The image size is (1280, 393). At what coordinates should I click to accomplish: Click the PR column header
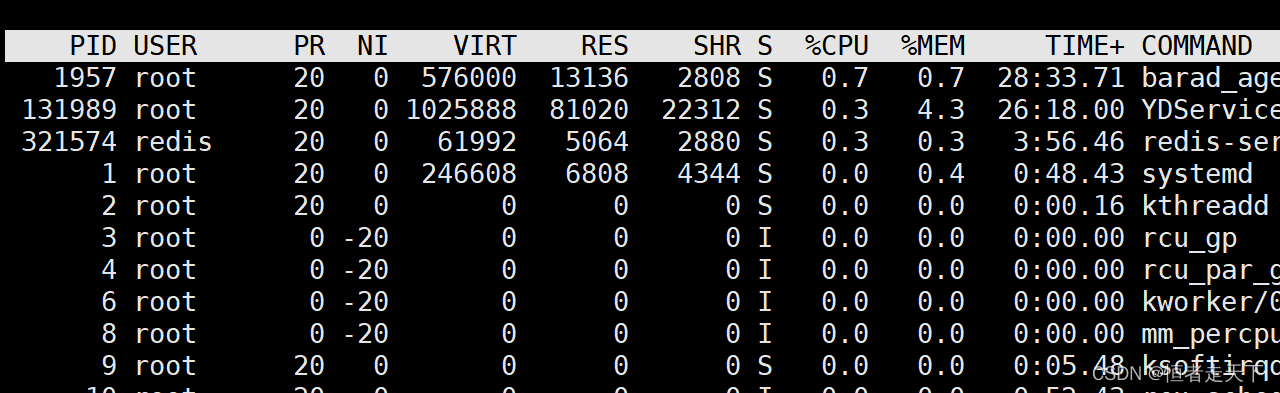[309, 46]
